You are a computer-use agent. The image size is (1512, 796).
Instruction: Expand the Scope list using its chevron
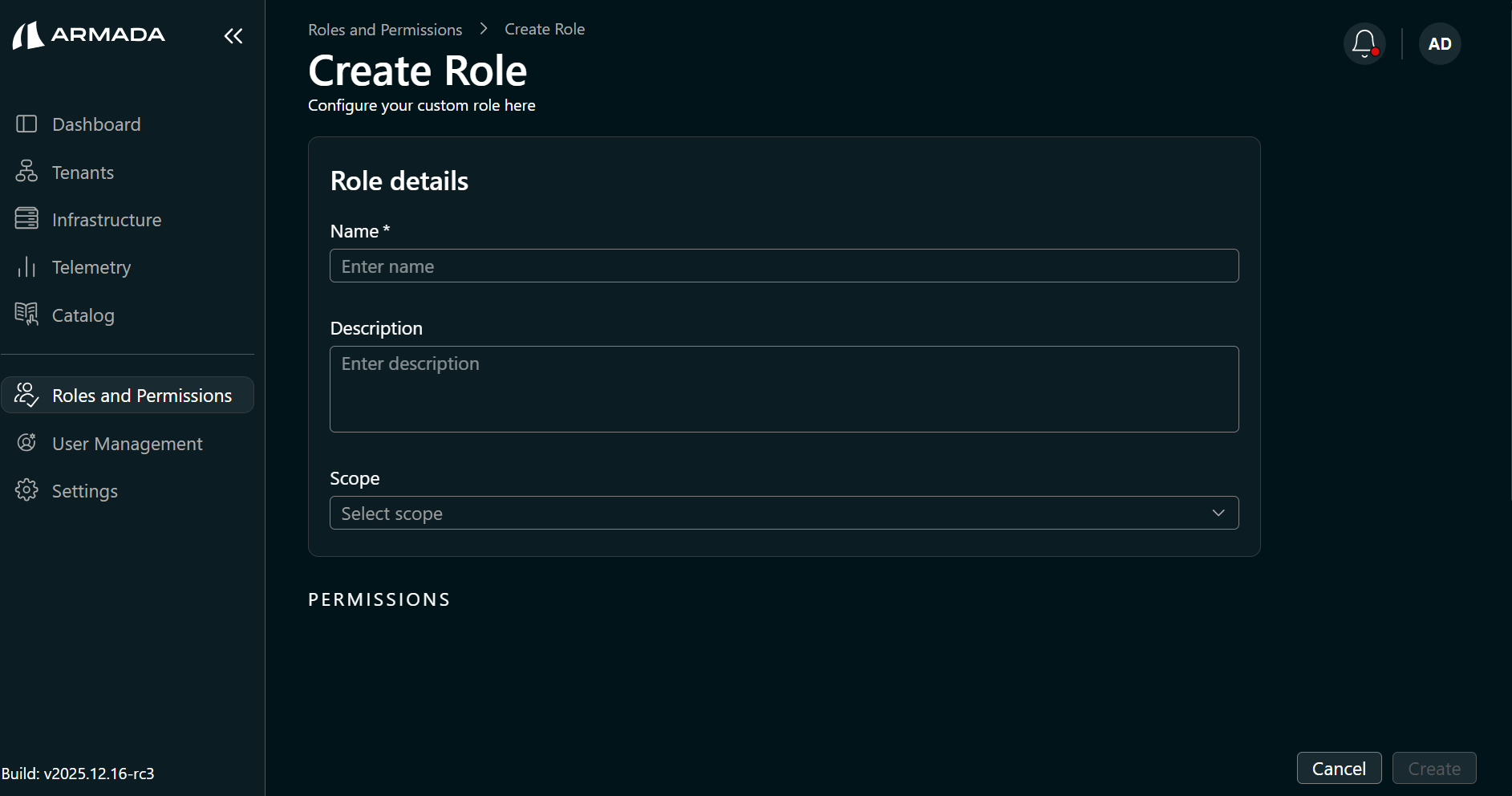[x=1218, y=513]
